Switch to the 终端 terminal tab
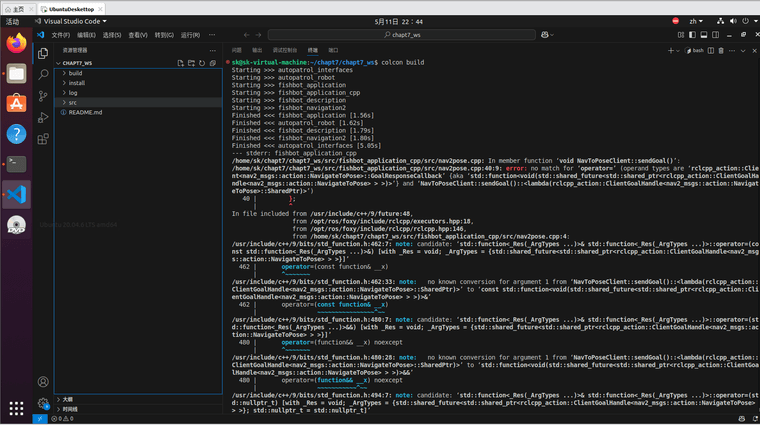This screenshot has width=760, height=425. tap(313, 50)
